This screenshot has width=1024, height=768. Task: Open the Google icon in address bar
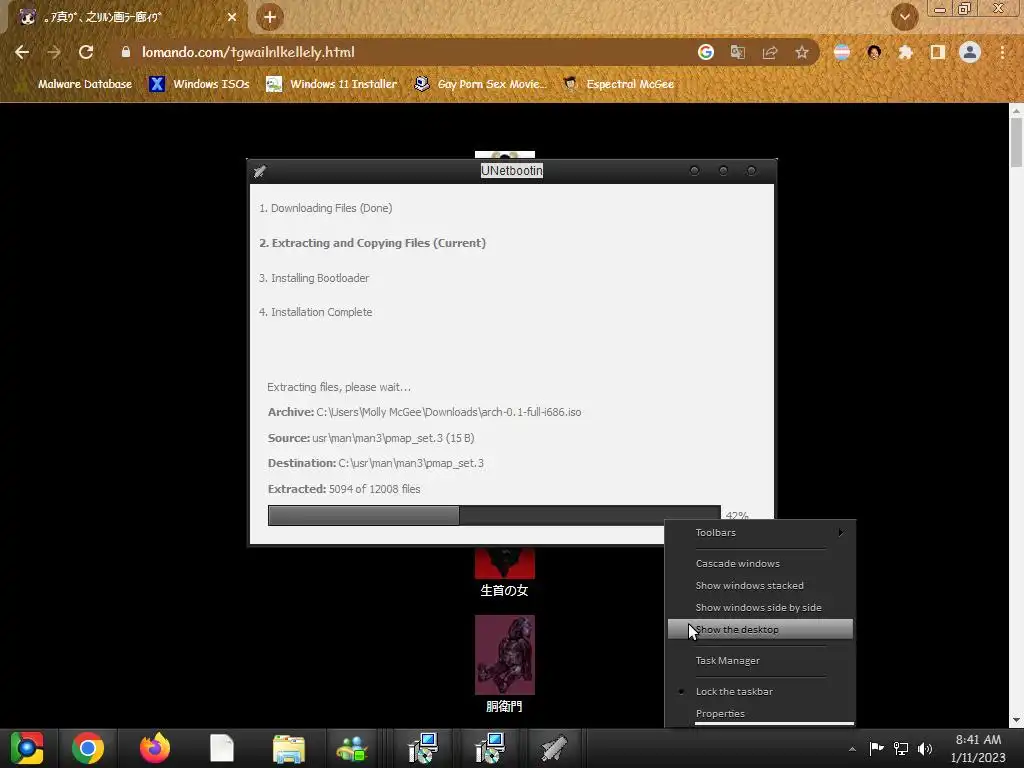706,52
